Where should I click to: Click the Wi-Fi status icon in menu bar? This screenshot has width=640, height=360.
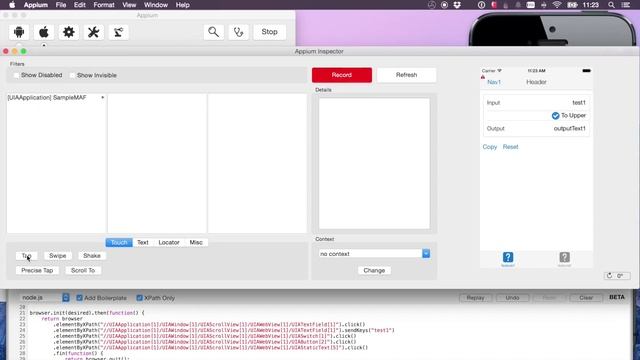(x=557, y=5)
